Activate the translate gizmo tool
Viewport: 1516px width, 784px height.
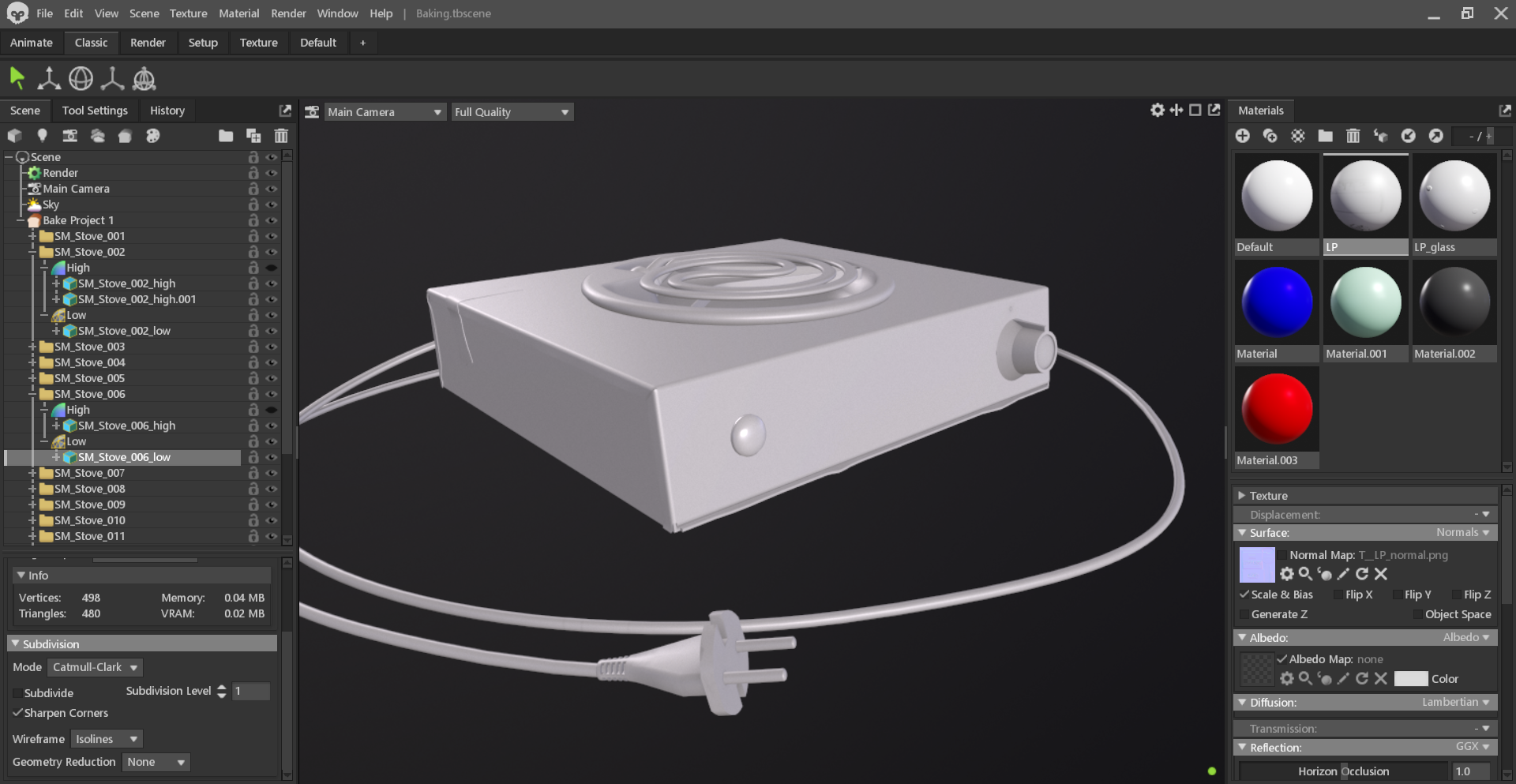(x=49, y=78)
